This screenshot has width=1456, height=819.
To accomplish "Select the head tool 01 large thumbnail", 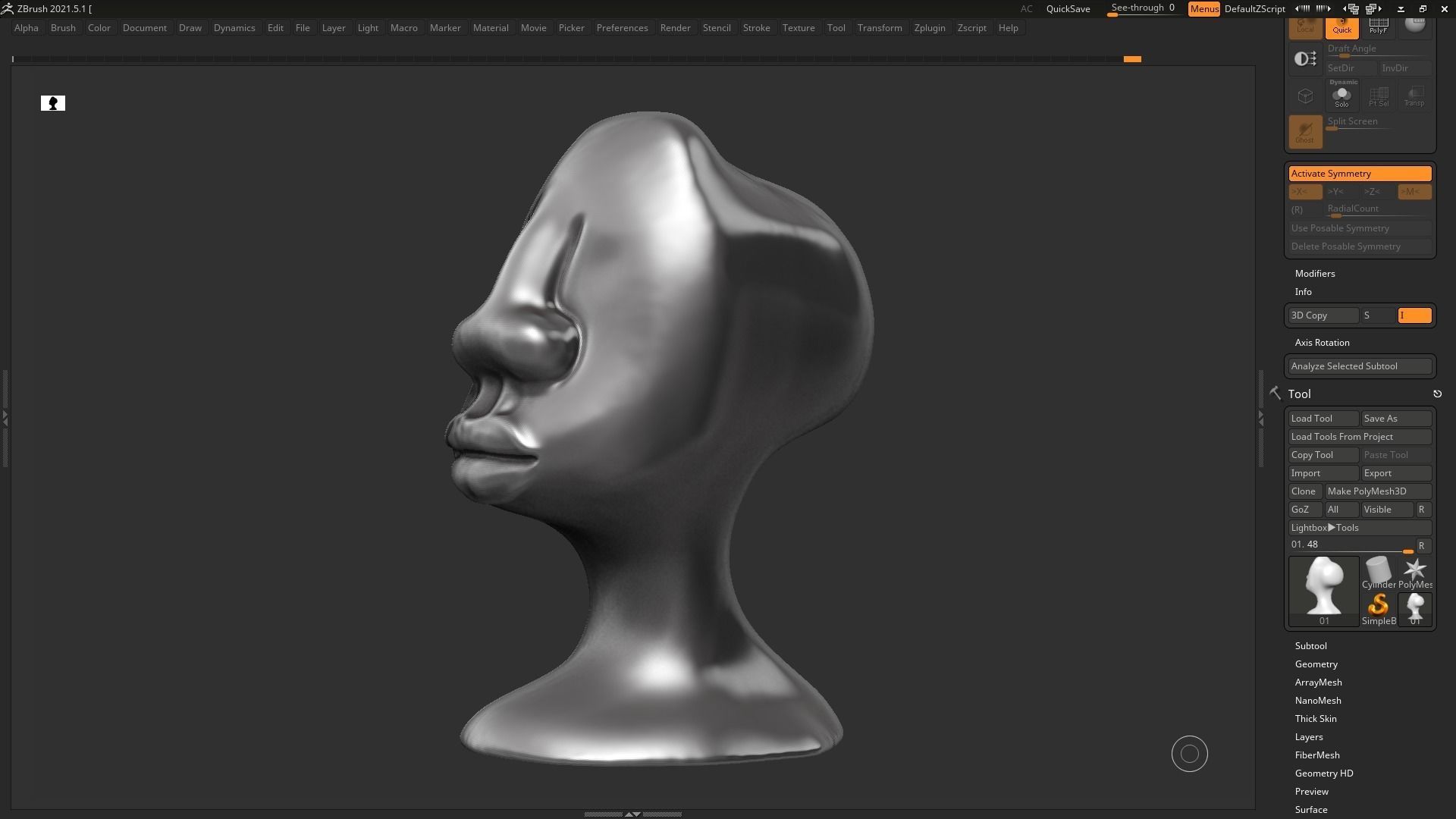I will [1323, 591].
